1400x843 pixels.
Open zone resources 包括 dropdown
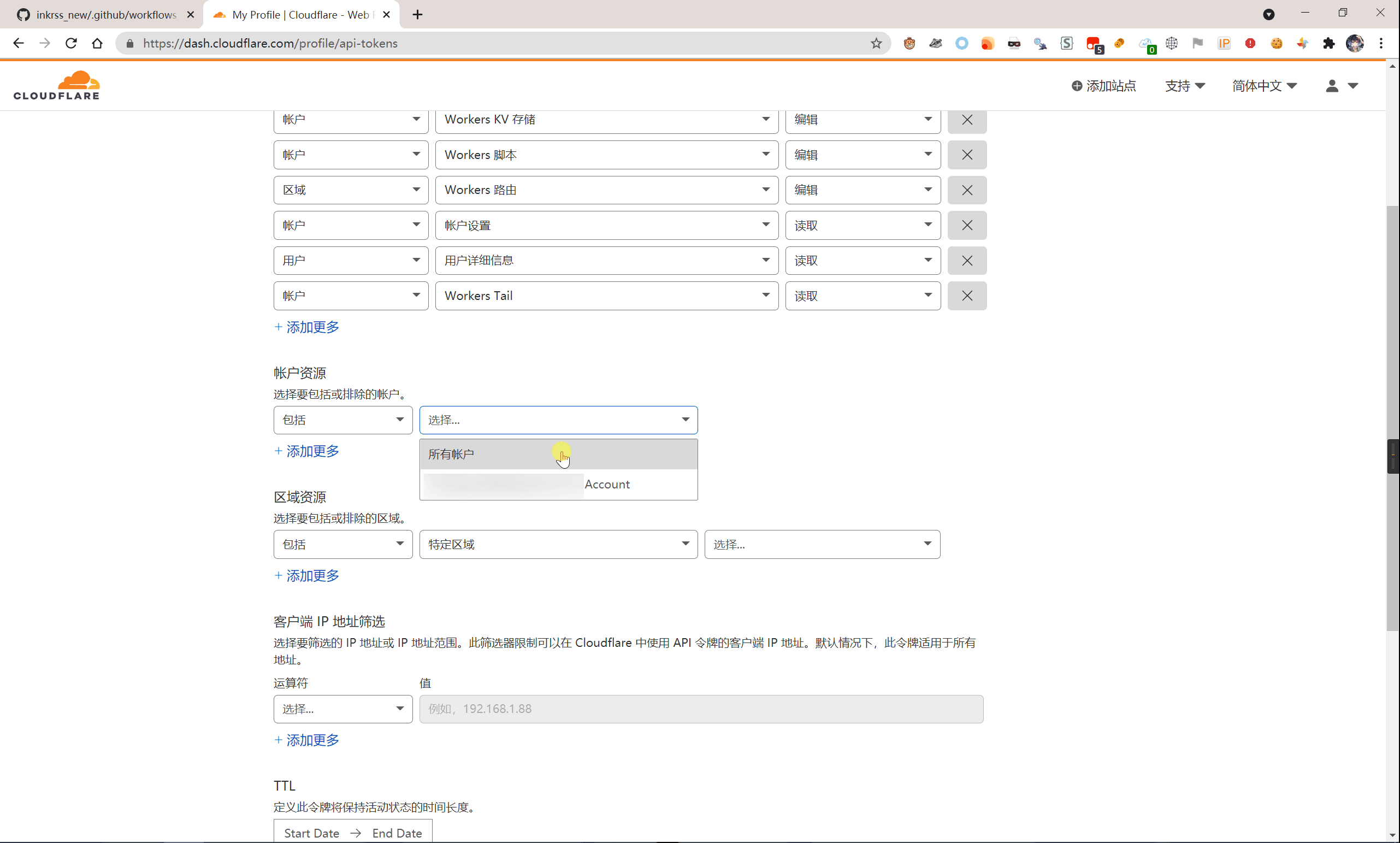[342, 544]
